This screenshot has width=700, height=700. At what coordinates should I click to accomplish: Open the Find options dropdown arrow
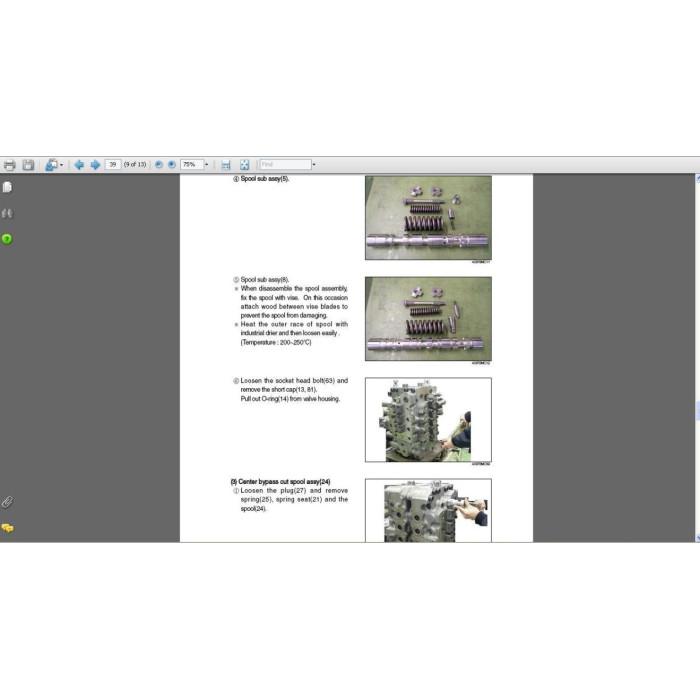pos(314,165)
